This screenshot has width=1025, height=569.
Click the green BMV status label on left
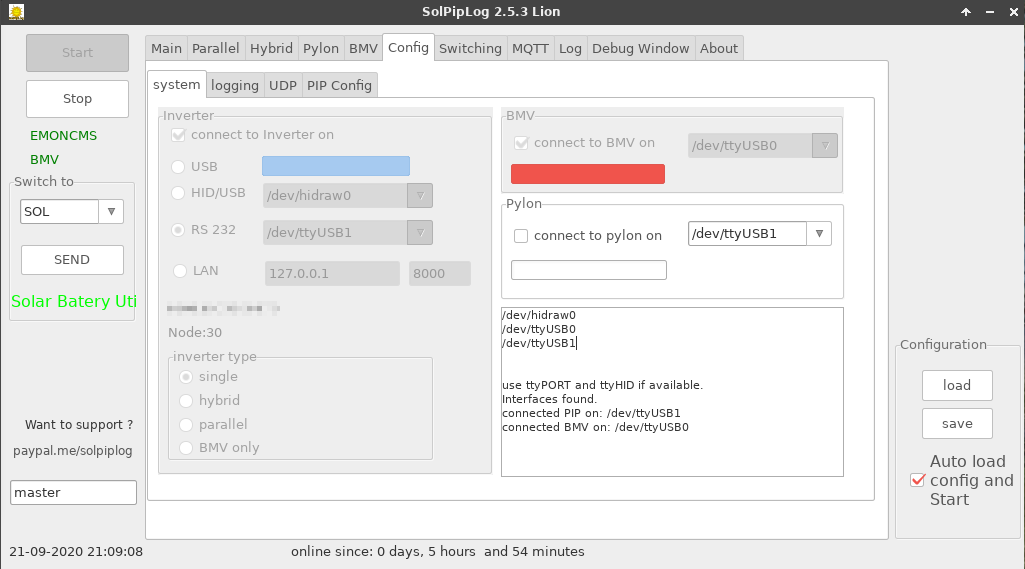coord(44,160)
